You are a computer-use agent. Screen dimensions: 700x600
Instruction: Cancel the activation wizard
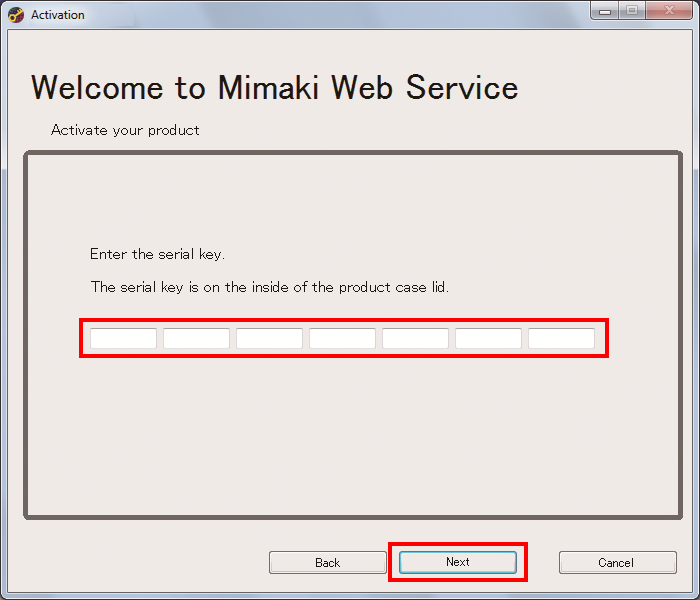615,563
